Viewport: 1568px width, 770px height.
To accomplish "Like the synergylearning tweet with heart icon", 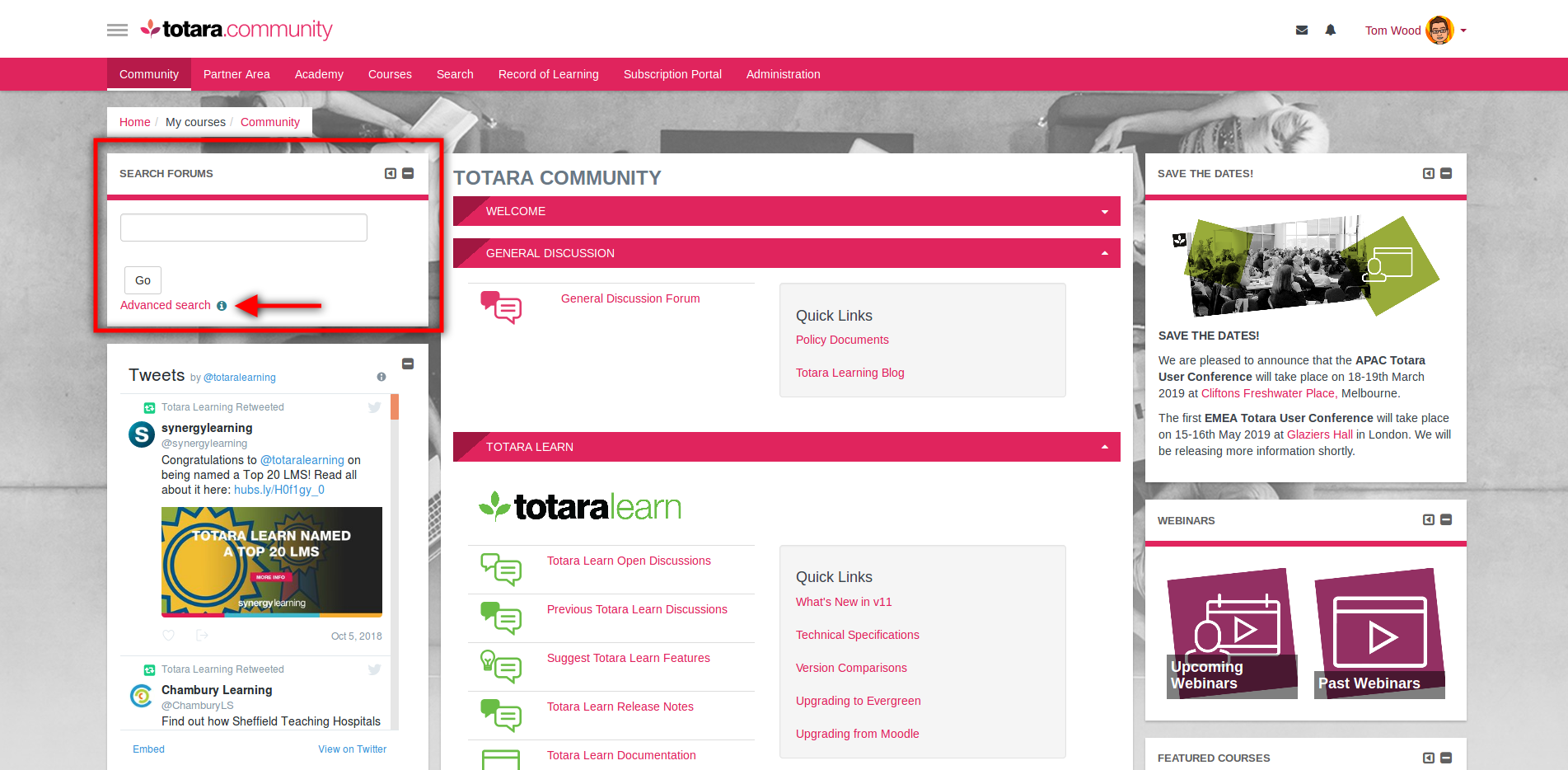I will (169, 636).
